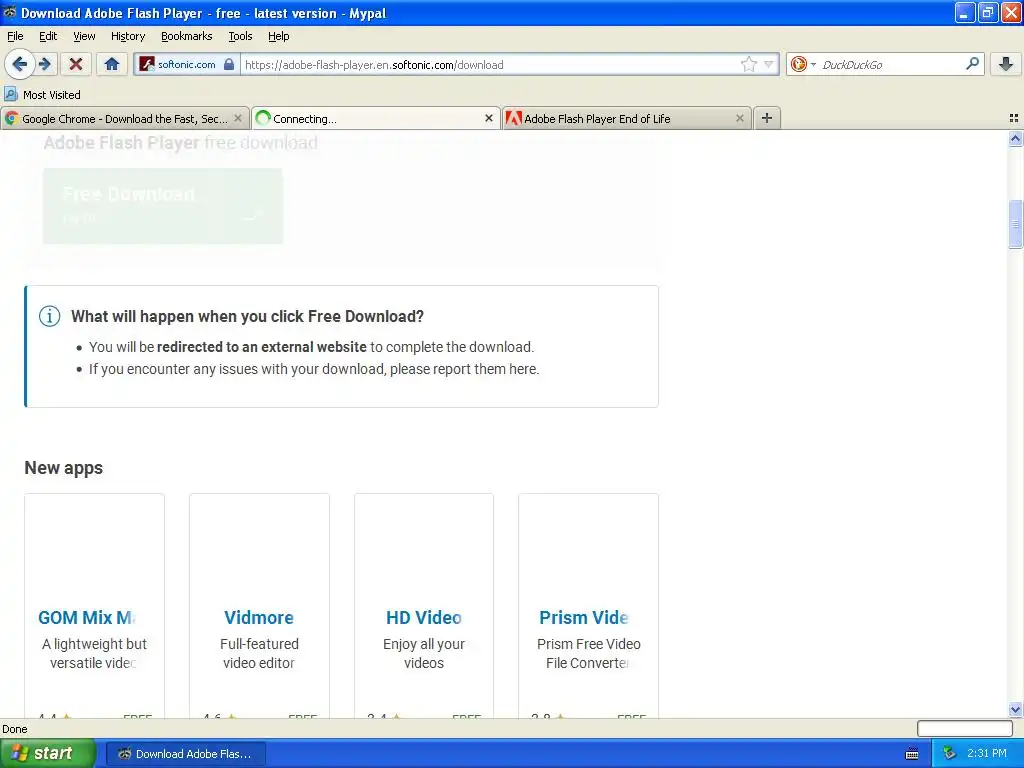
Task: Click the 2:31 PM taskbar clock
Action: 987,753
